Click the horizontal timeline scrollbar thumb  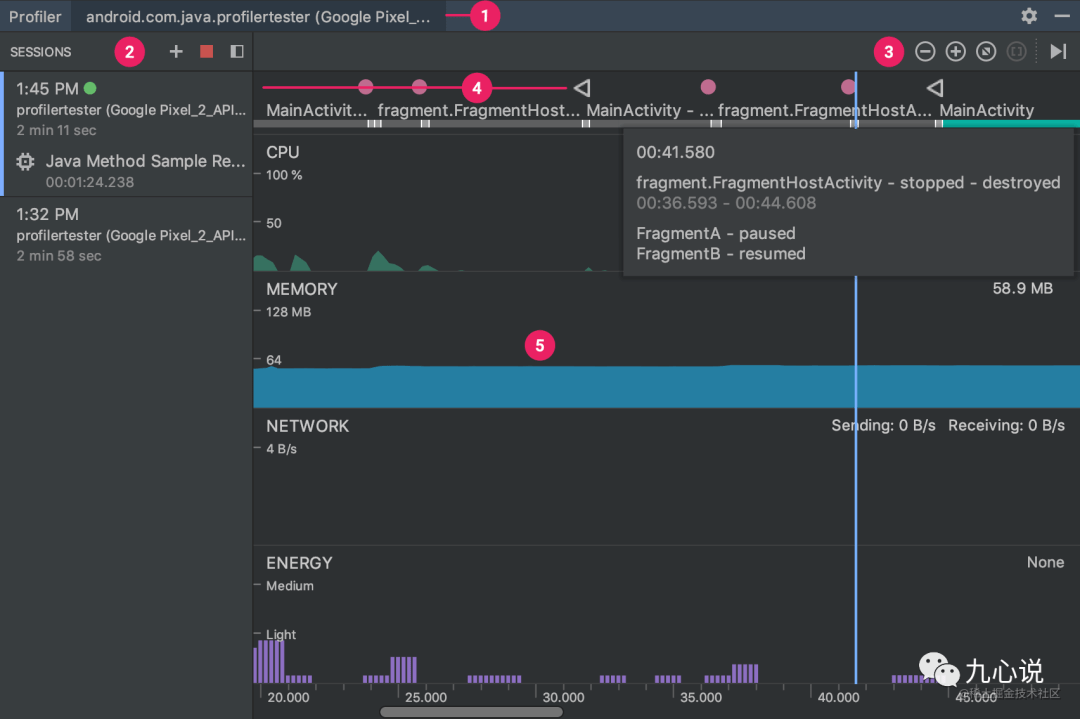pos(471,712)
